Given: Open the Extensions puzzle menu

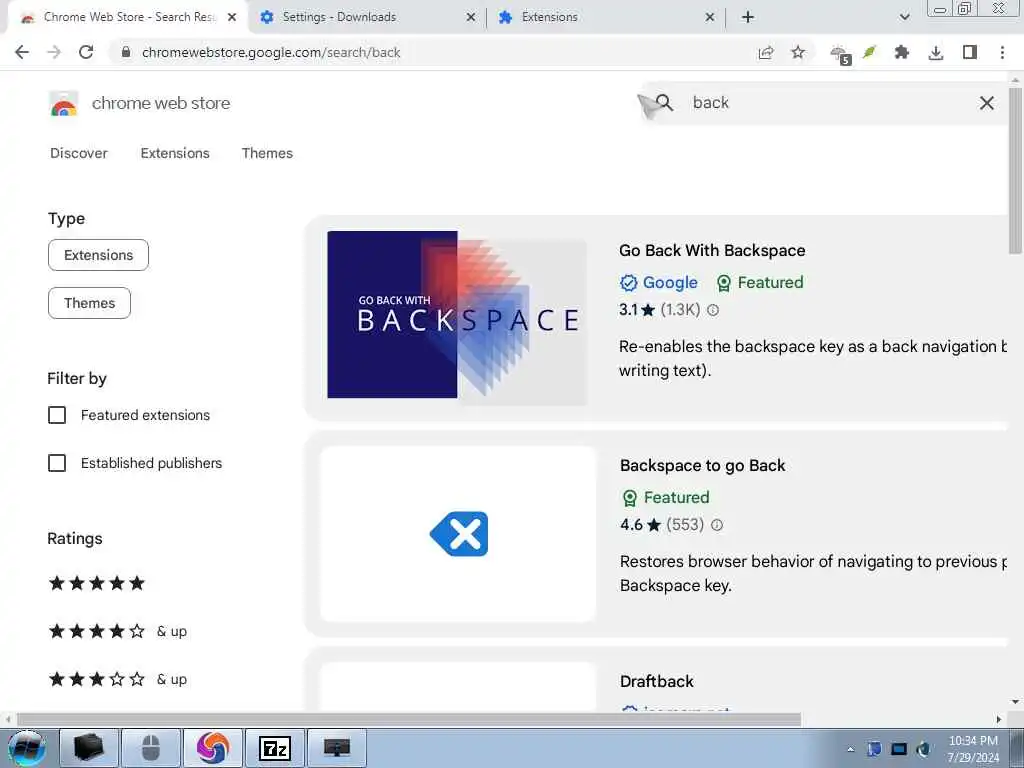Looking at the screenshot, I should coord(902,52).
